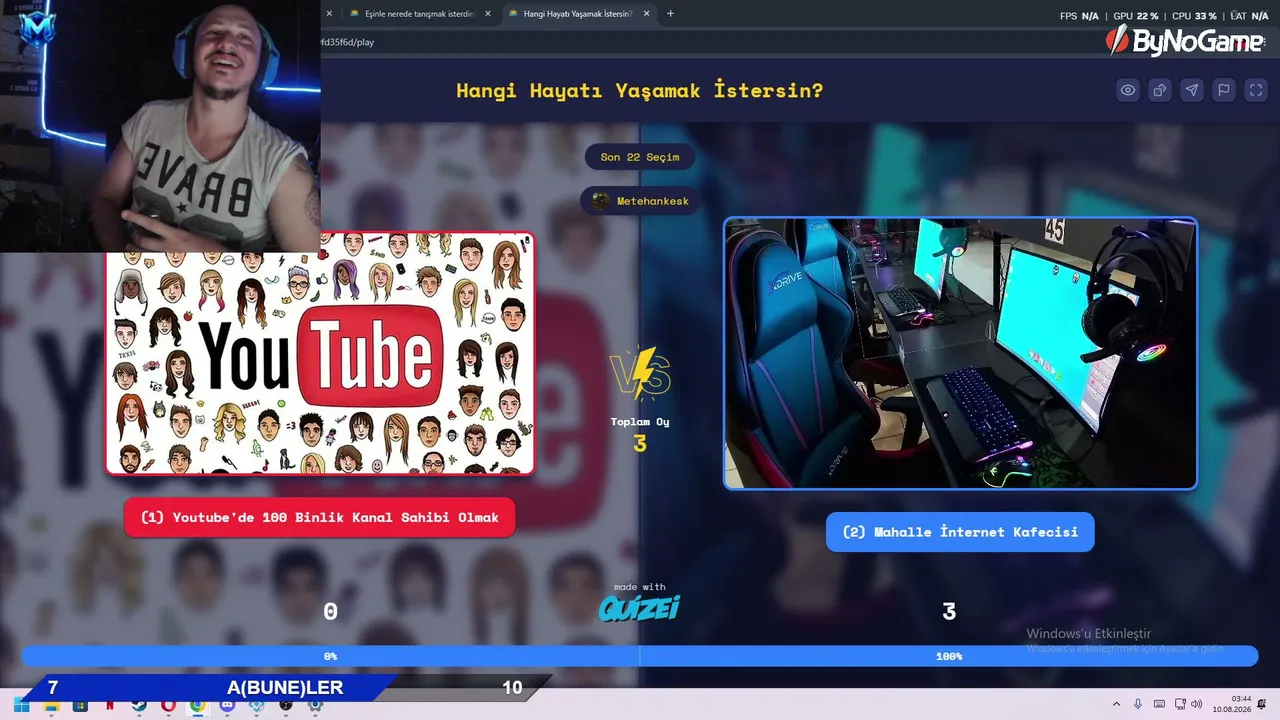Viewport: 1280px width, 720px height.
Task: Open Discord from the taskbar
Action: pyautogui.click(x=227, y=705)
